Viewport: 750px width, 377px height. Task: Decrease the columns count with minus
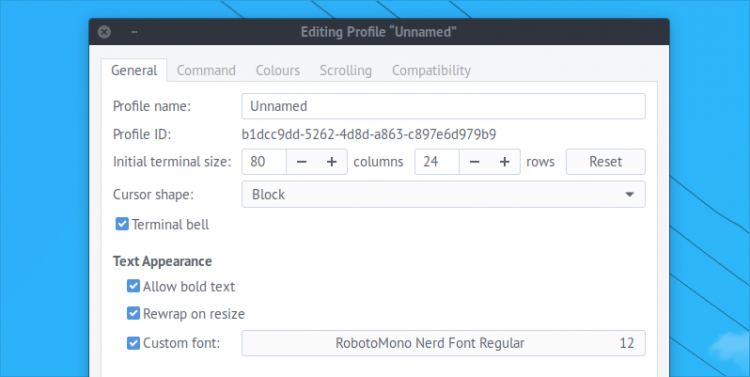301,162
